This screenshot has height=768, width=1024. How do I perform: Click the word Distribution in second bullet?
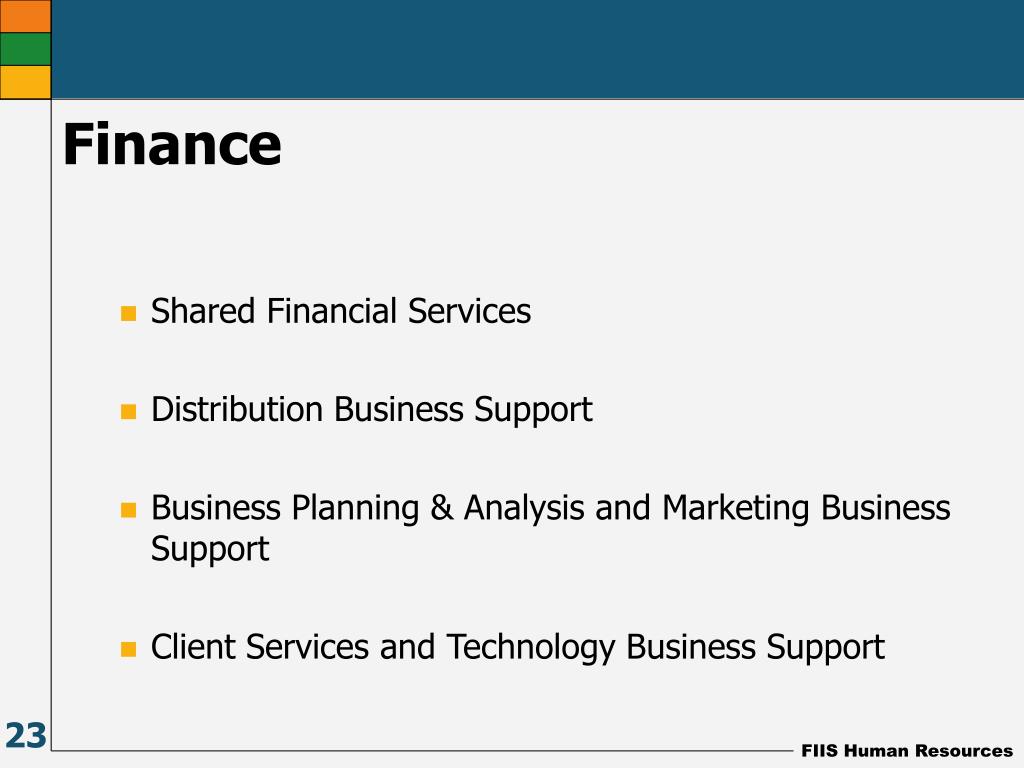237,410
